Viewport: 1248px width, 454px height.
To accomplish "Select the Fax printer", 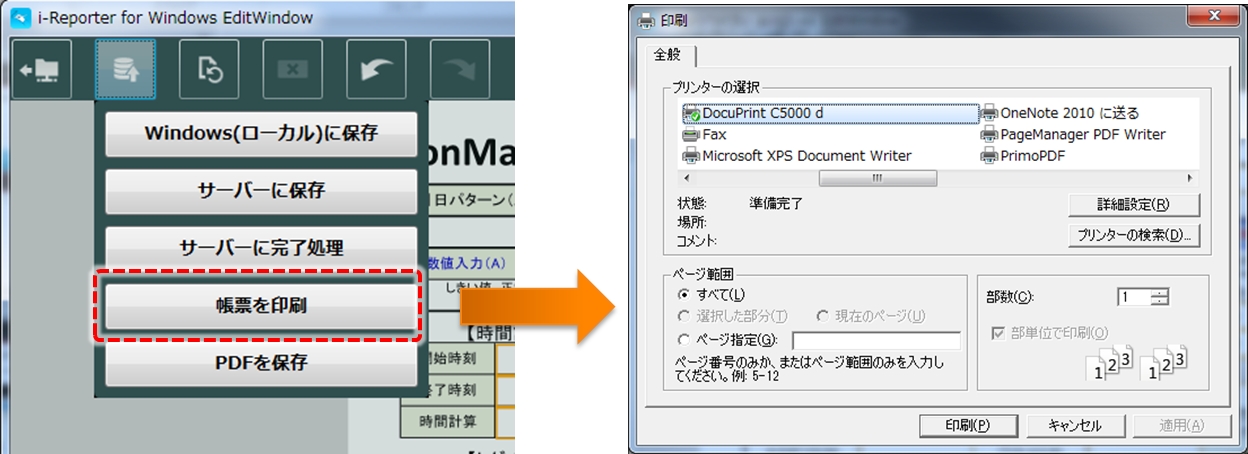I will 714,134.
